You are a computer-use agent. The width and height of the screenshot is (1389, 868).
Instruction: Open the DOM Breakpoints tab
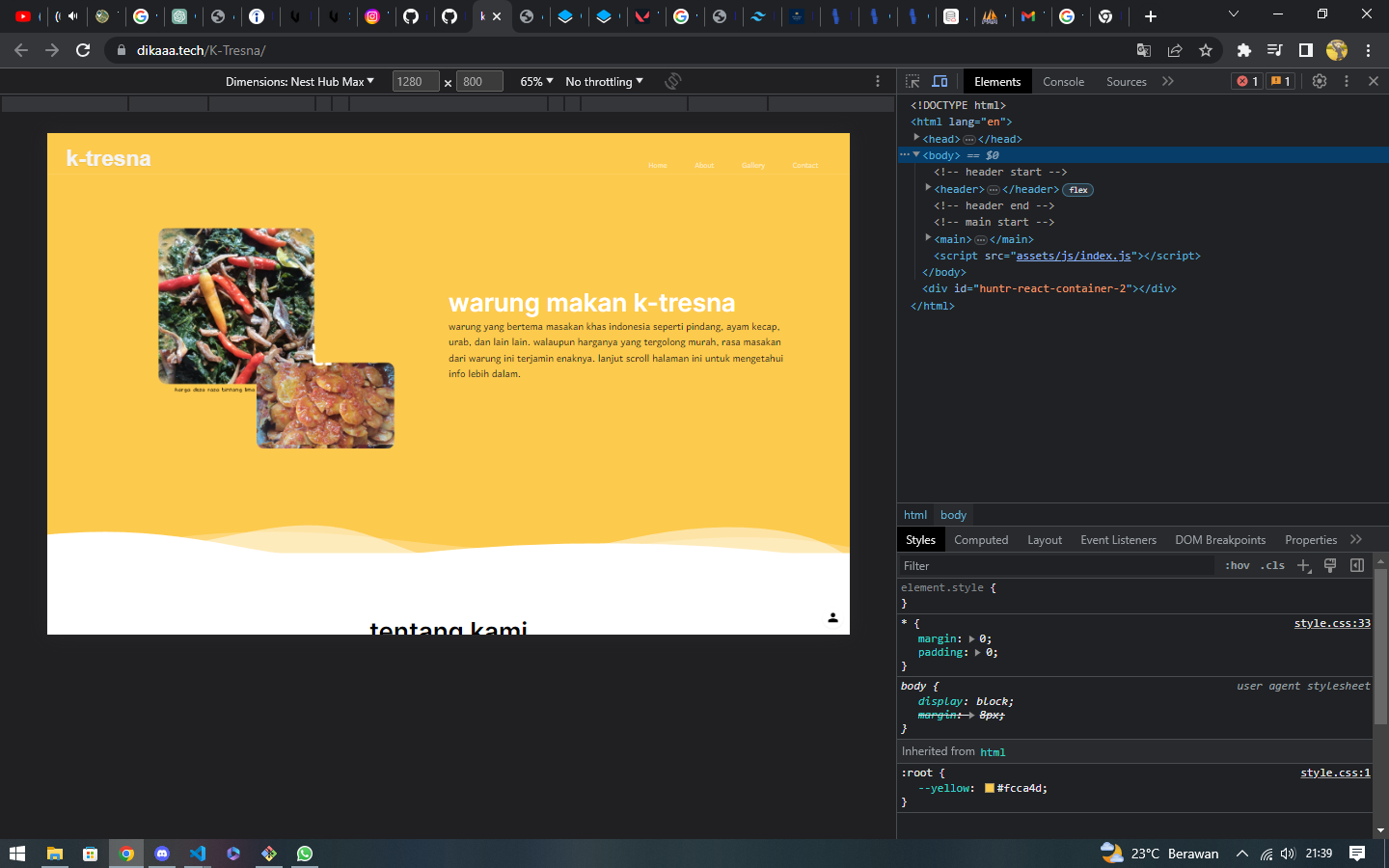[1220, 540]
